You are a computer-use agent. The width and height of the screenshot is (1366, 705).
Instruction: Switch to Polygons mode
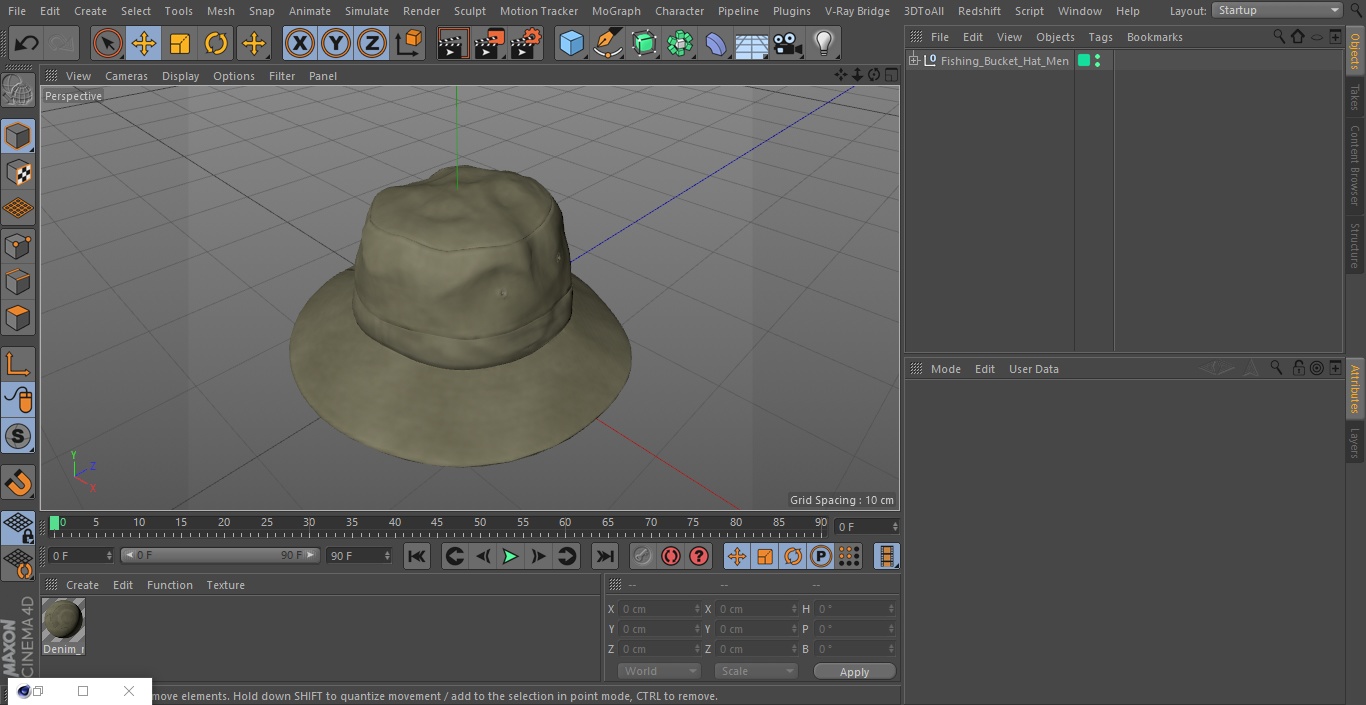[x=18, y=318]
